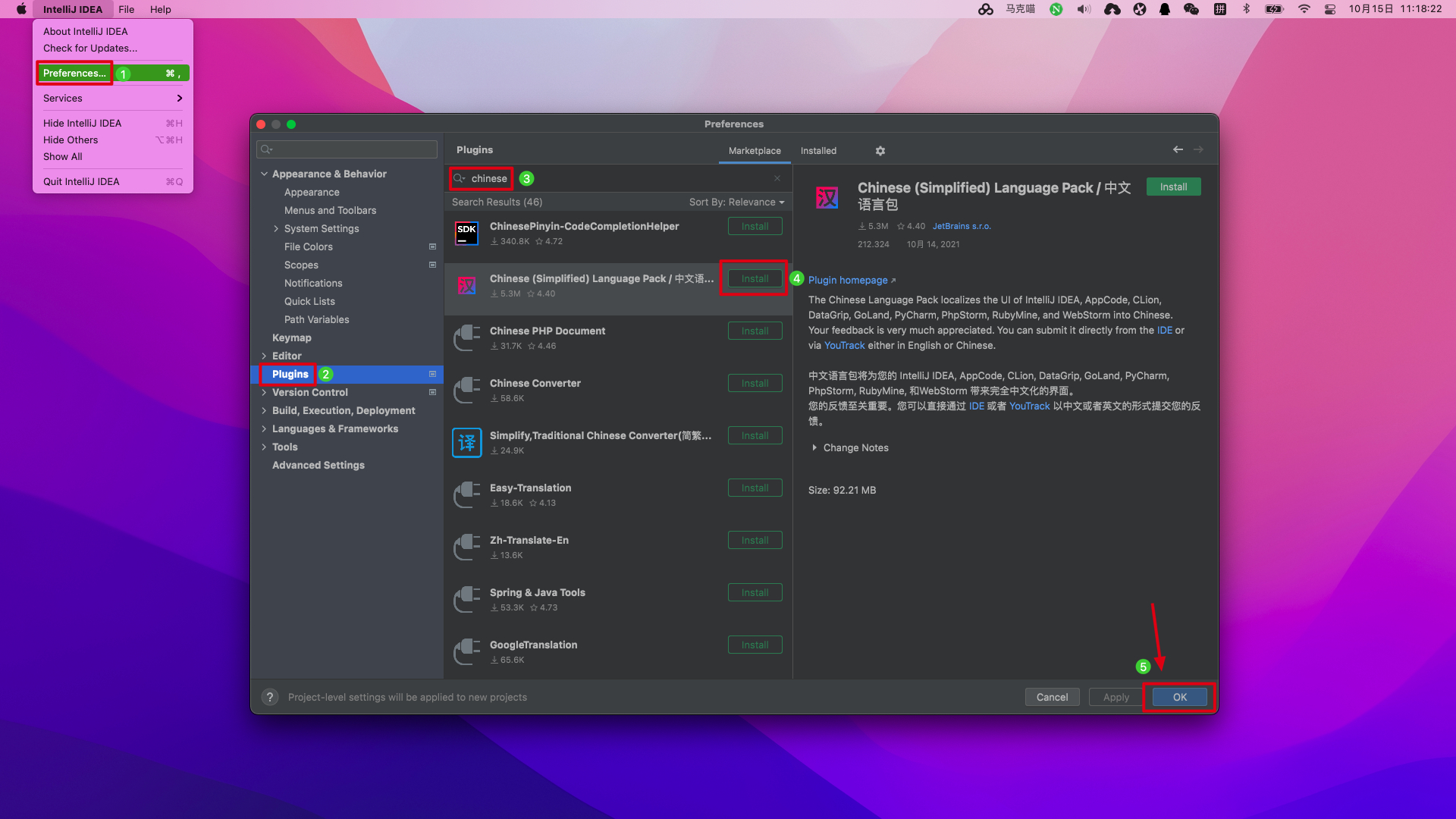Clear the chinese plugin search text

click(777, 178)
